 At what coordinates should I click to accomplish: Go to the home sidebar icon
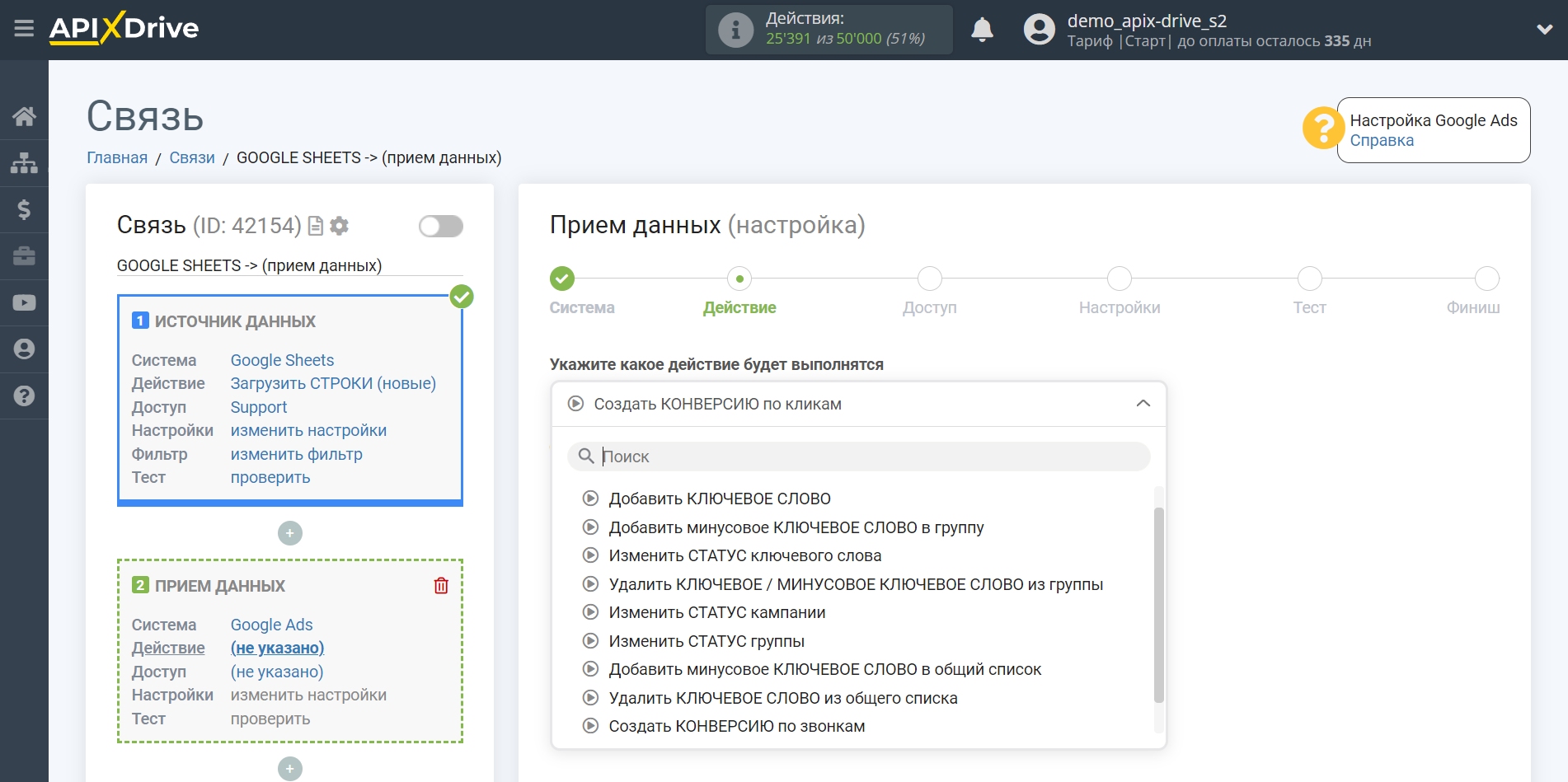[24, 116]
